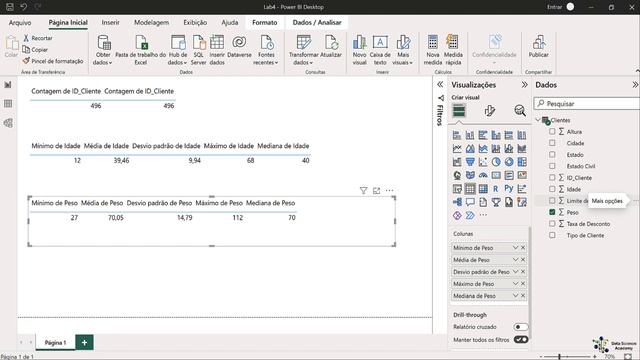
Task: Open the Formato ribbon tab
Action: 264,22
